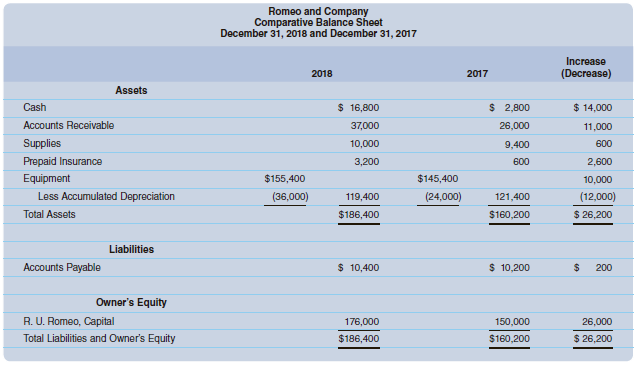
Task: Select the Total Assets increase '$ 26,200'
Action: click(593, 215)
